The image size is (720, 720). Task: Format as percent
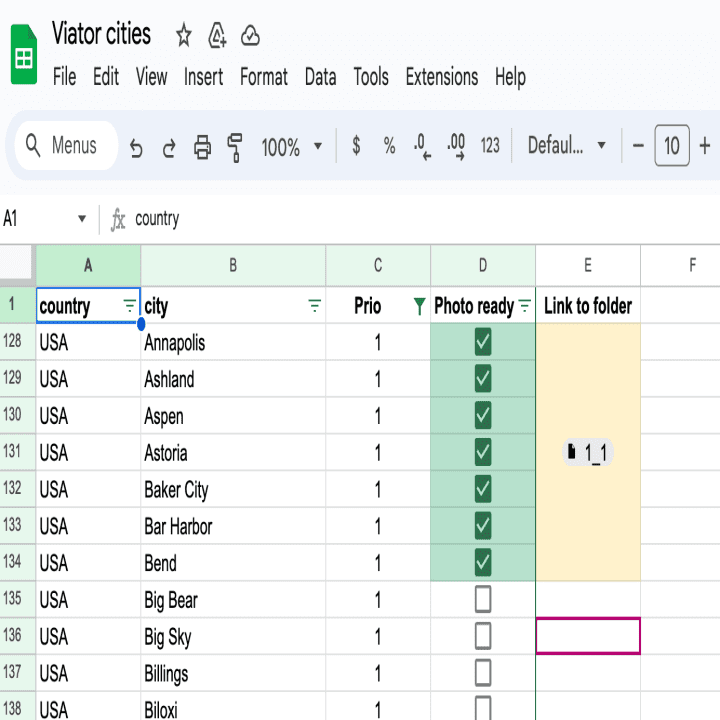pyautogui.click(x=389, y=146)
